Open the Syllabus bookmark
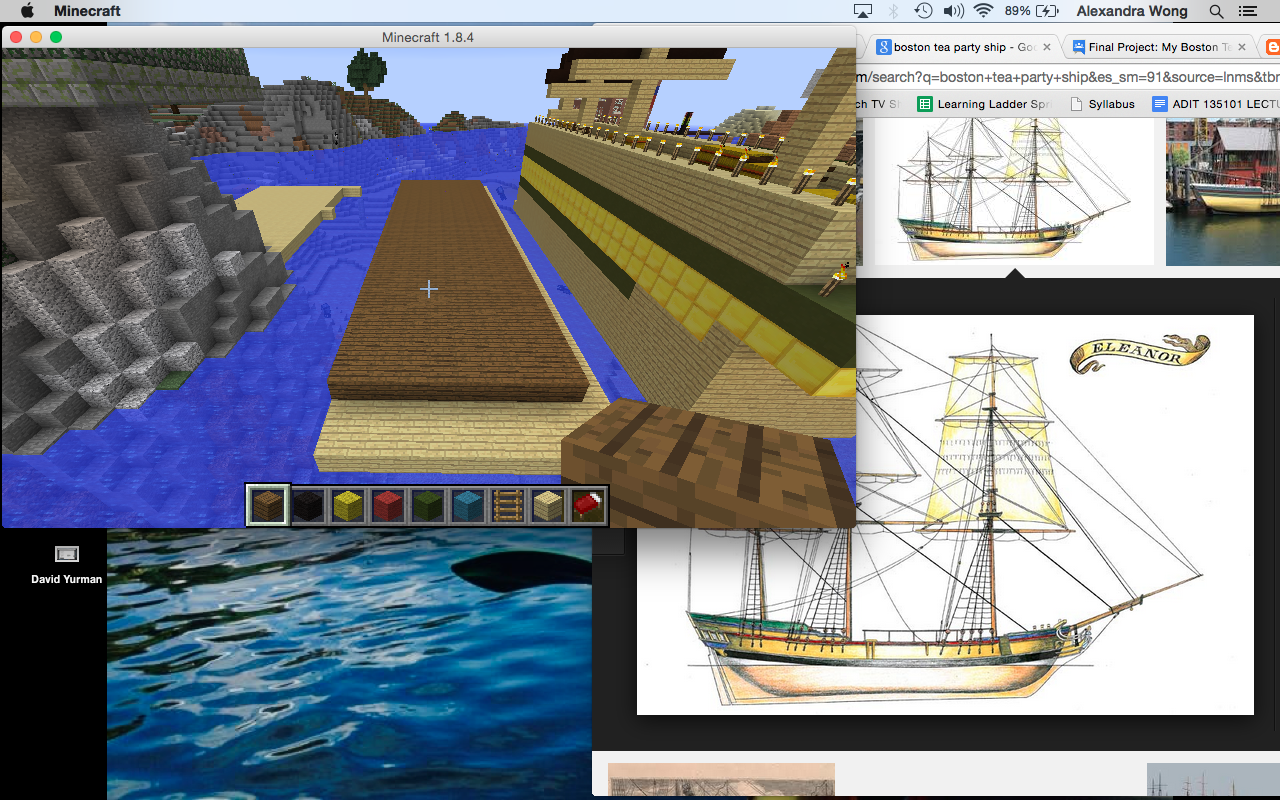Viewport: 1280px width, 800px height. click(1102, 104)
